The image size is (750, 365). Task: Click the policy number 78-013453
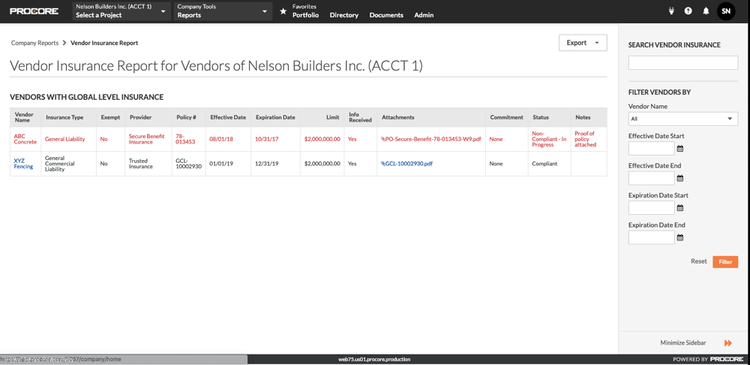click(x=185, y=139)
